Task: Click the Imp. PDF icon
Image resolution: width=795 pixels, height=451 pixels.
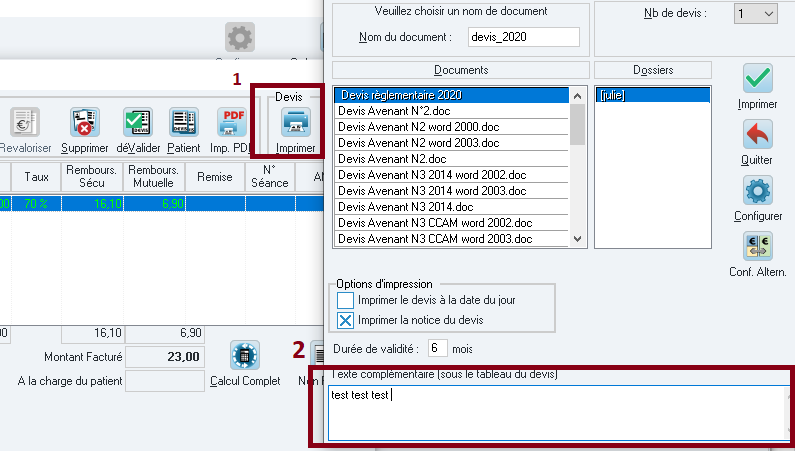Action: click(233, 122)
